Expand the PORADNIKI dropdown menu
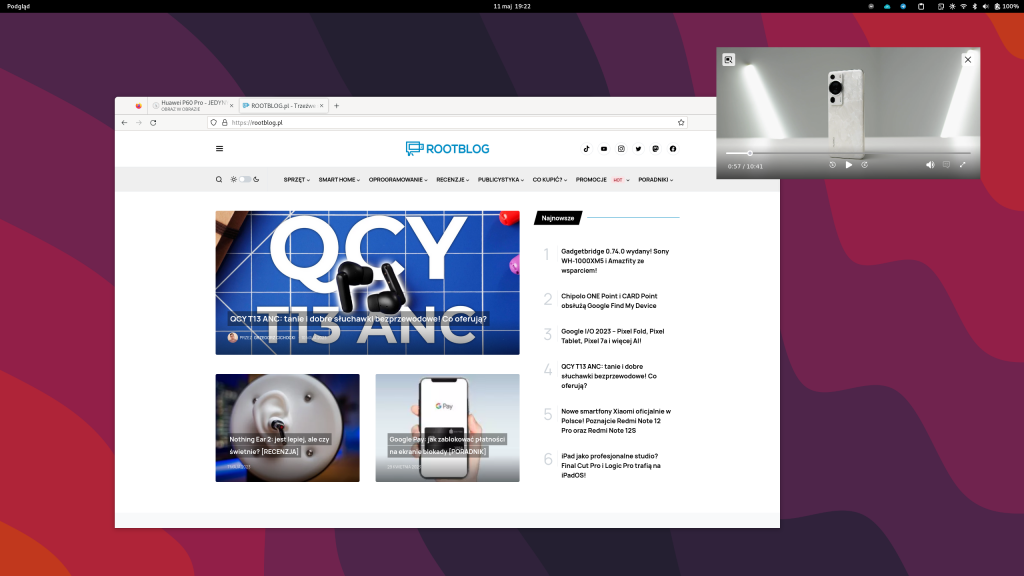 click(x=655, y=180)
